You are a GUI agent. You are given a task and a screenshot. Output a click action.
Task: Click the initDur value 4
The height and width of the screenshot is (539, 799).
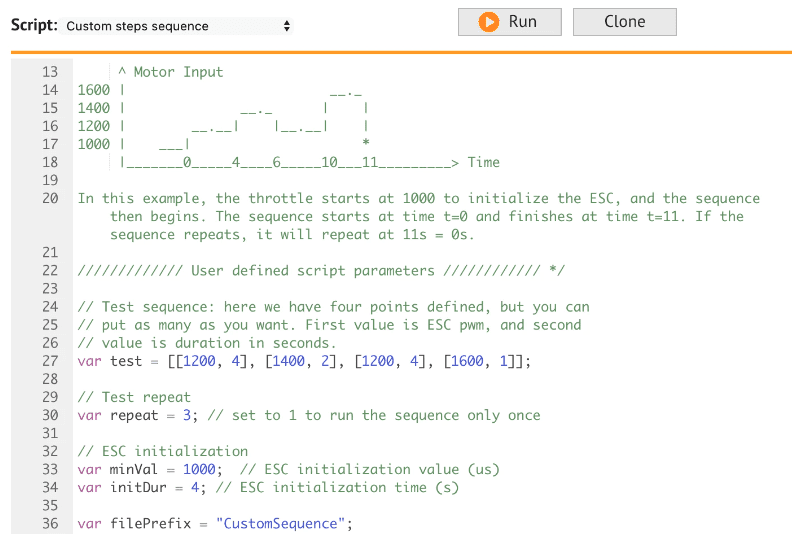(195, 488)
